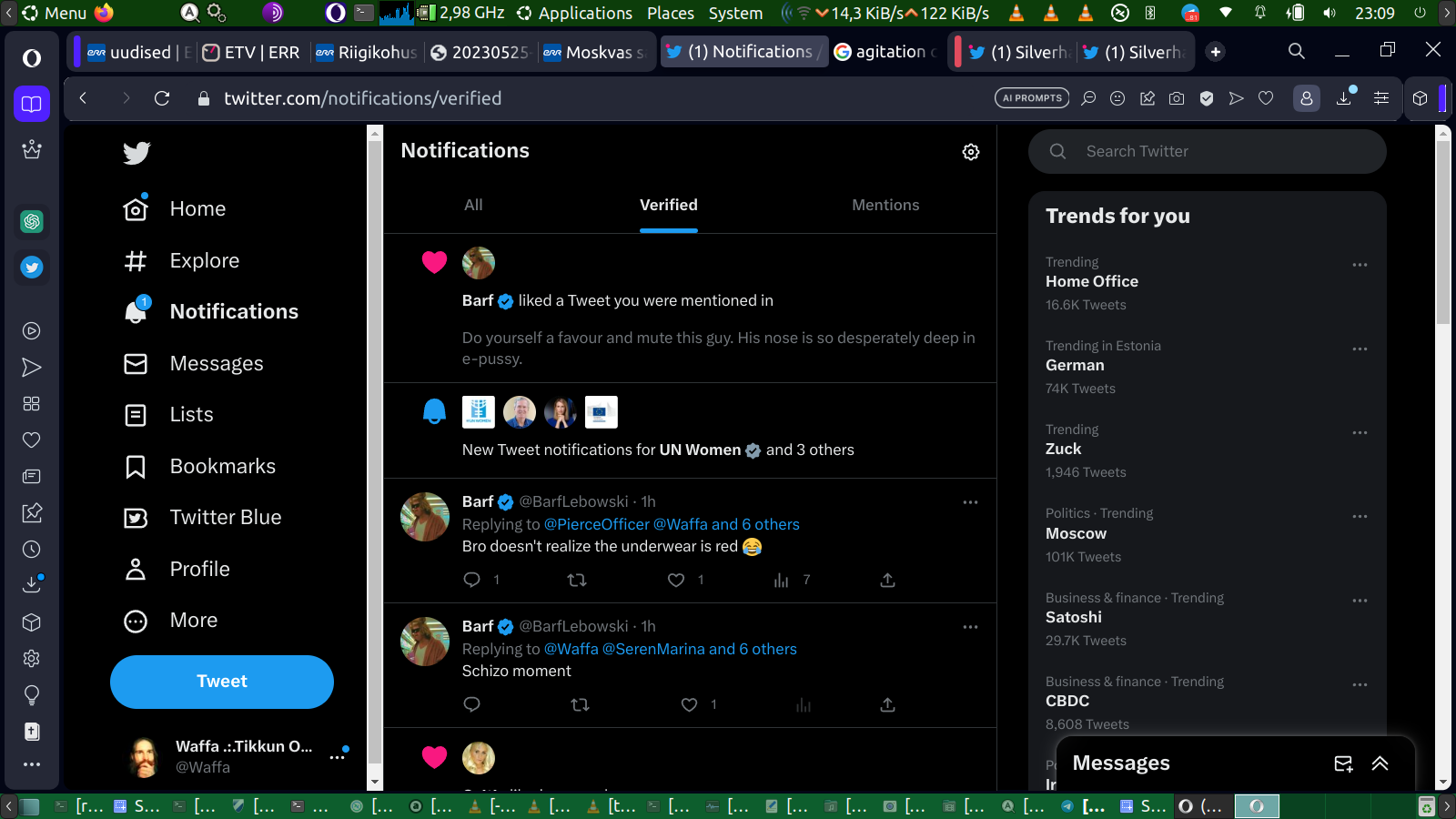Open options for Moscow trend

point(1360,516)
